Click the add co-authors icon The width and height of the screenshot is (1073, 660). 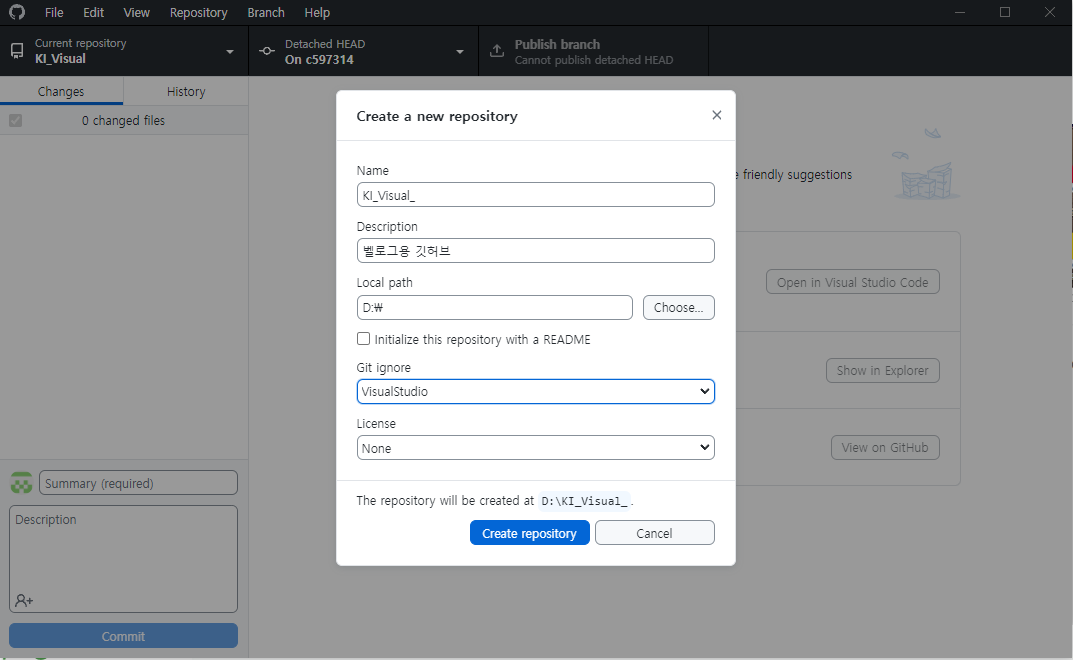tap(24, 600)
